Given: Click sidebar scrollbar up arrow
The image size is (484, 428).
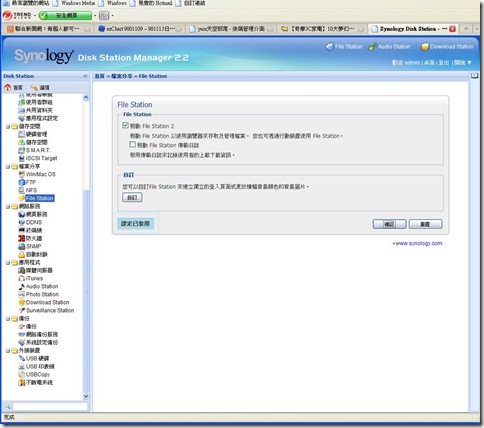Looking at the screenshot, I should point(86,98).
